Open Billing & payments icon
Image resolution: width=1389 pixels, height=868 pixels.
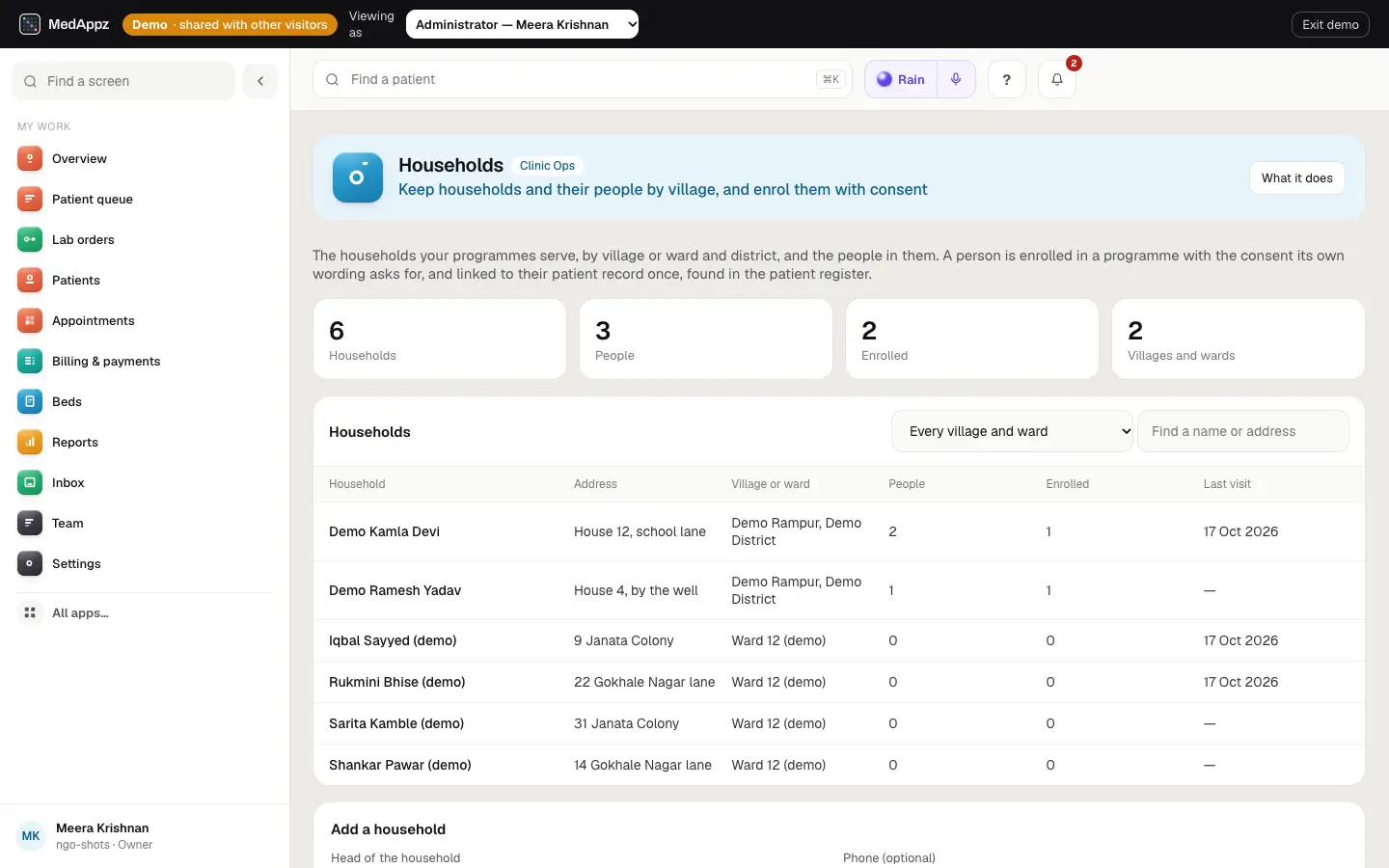point(30,362)
